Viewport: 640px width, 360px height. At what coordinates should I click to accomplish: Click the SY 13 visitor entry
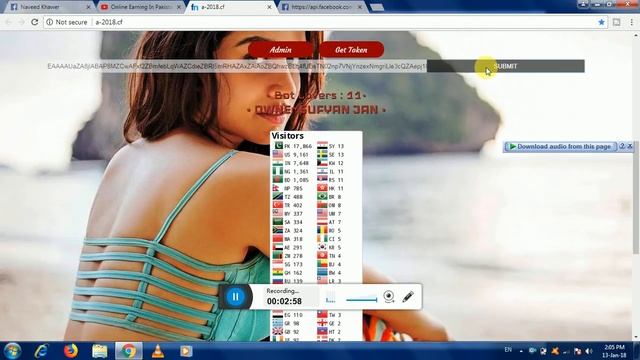pos(331,146)
